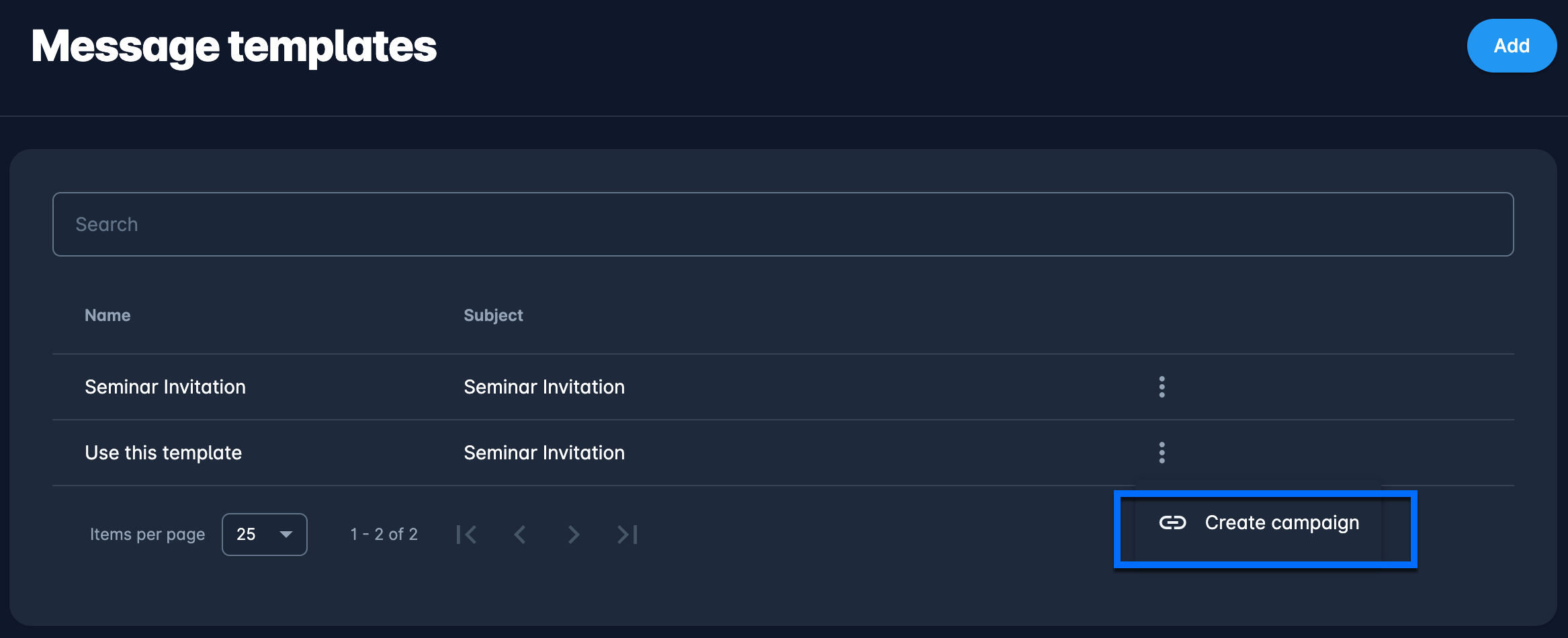Open the Use this template entry
1568x638 pixels.
click(x=163, y=453)
